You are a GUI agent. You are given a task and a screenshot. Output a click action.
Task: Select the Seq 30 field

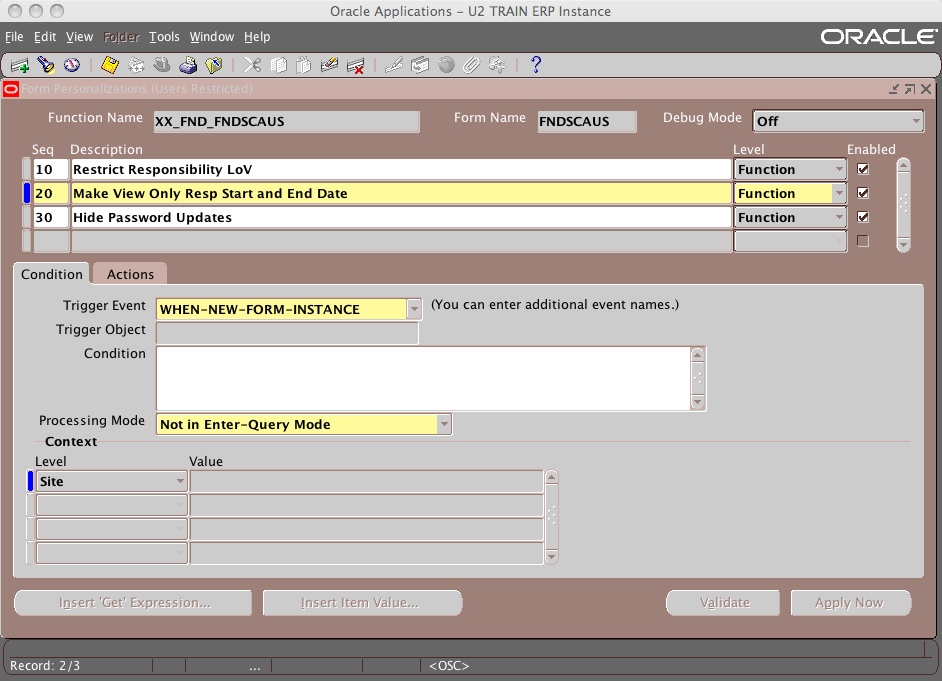click(x=51, y=217)
